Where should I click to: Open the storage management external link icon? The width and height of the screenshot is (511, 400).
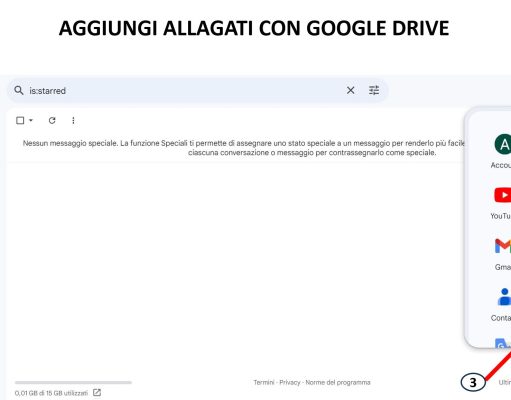point(97,393)
